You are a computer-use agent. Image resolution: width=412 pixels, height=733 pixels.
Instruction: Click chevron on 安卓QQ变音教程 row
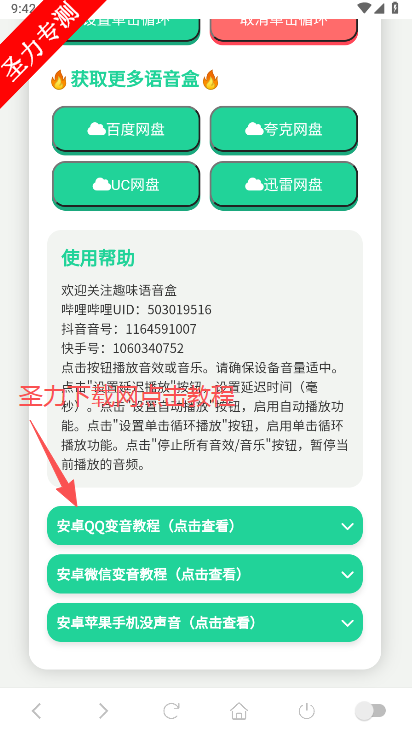coord(347,526)
